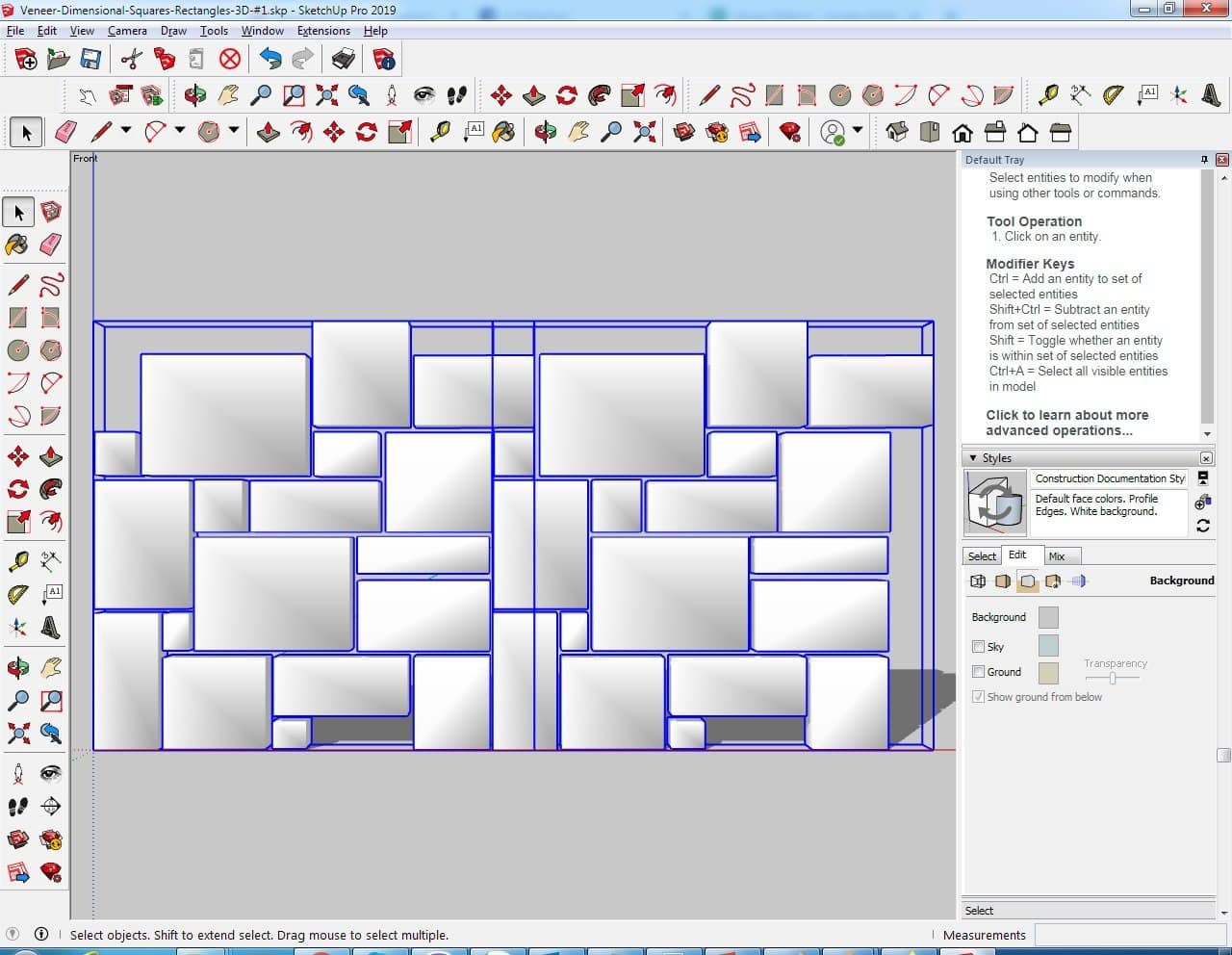The width and height of the screenshot is (1232, 955).
Task: Toggle Show ground from below checkbox
Action: pyautogui.click(x=979, y=697)
